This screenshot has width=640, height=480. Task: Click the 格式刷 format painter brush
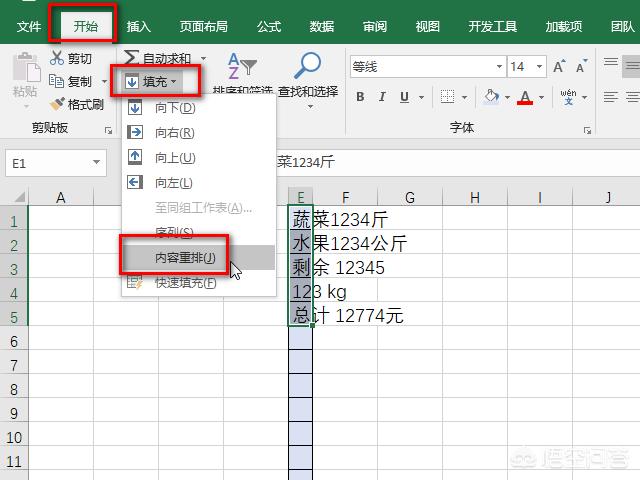tap(57, 104)
